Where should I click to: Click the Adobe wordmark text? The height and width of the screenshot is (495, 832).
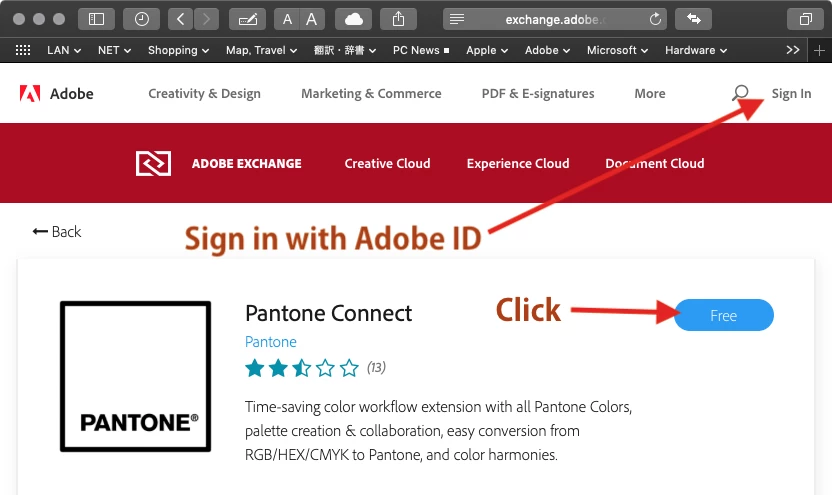tap(72, 93)
